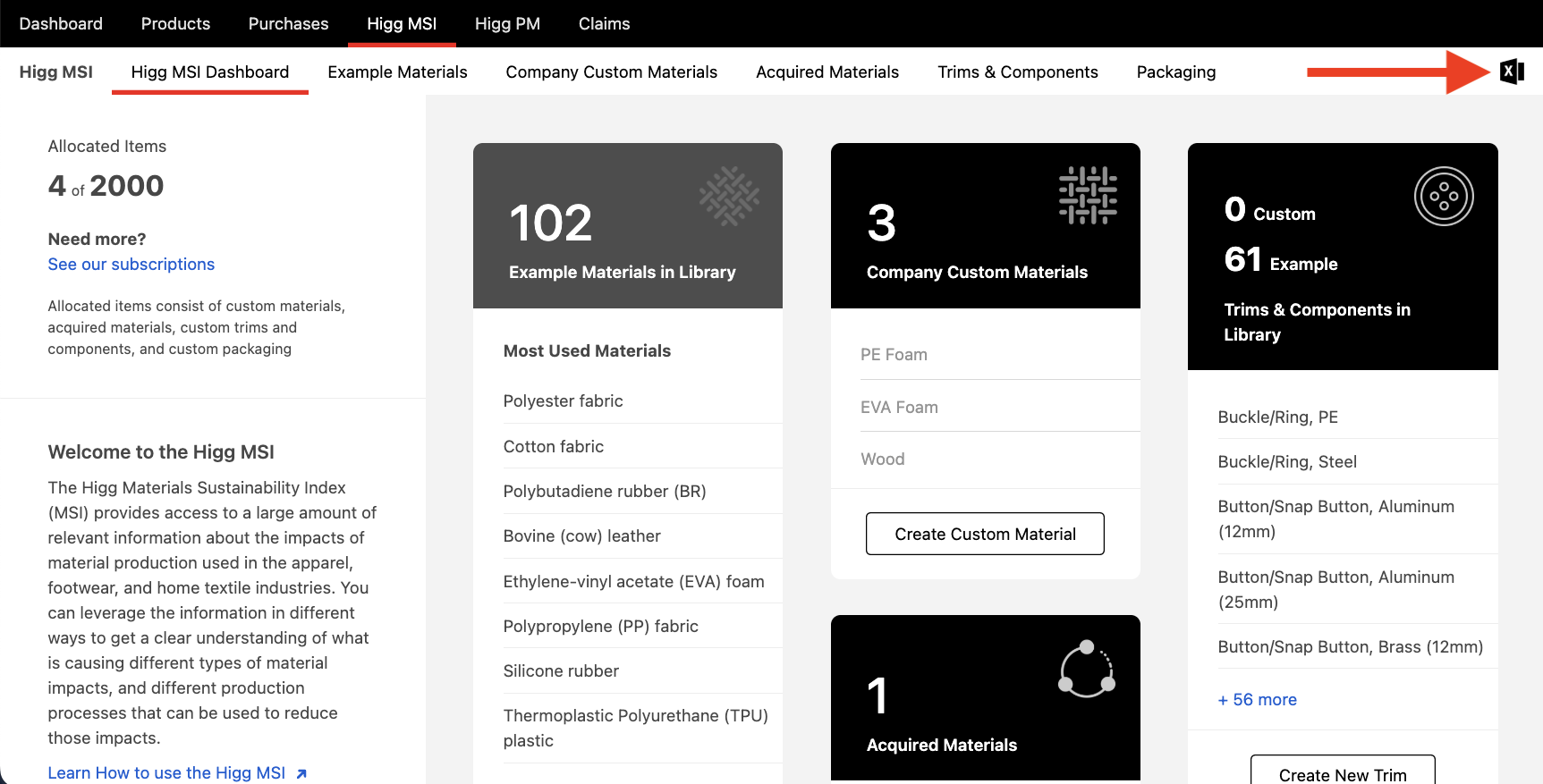Click the circular nodes icon on Acquired Materials card
The image size is (1543, 784).
[x=1087, y=669]
